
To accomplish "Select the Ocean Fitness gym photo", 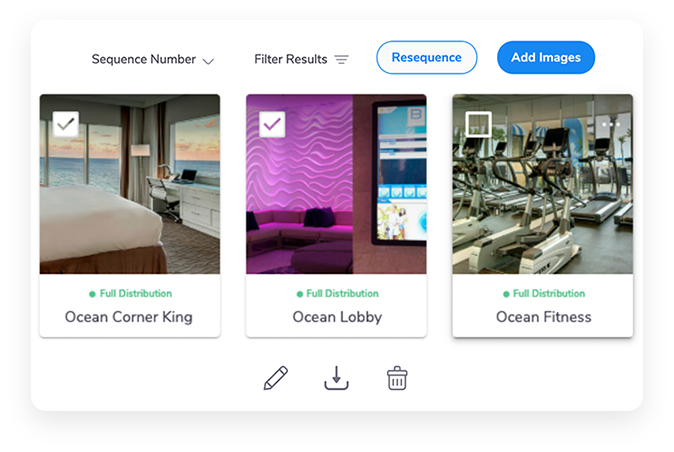I will click(x=542, y=184).
